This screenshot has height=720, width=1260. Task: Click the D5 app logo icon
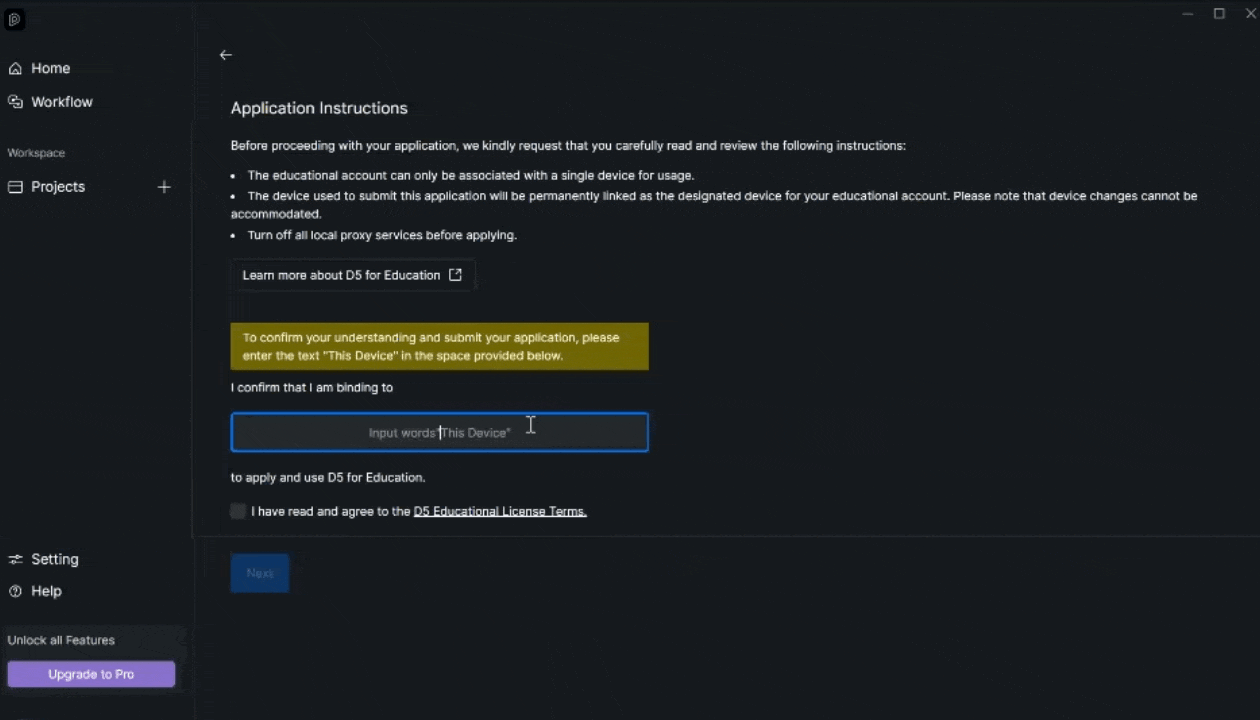(15, 19)
